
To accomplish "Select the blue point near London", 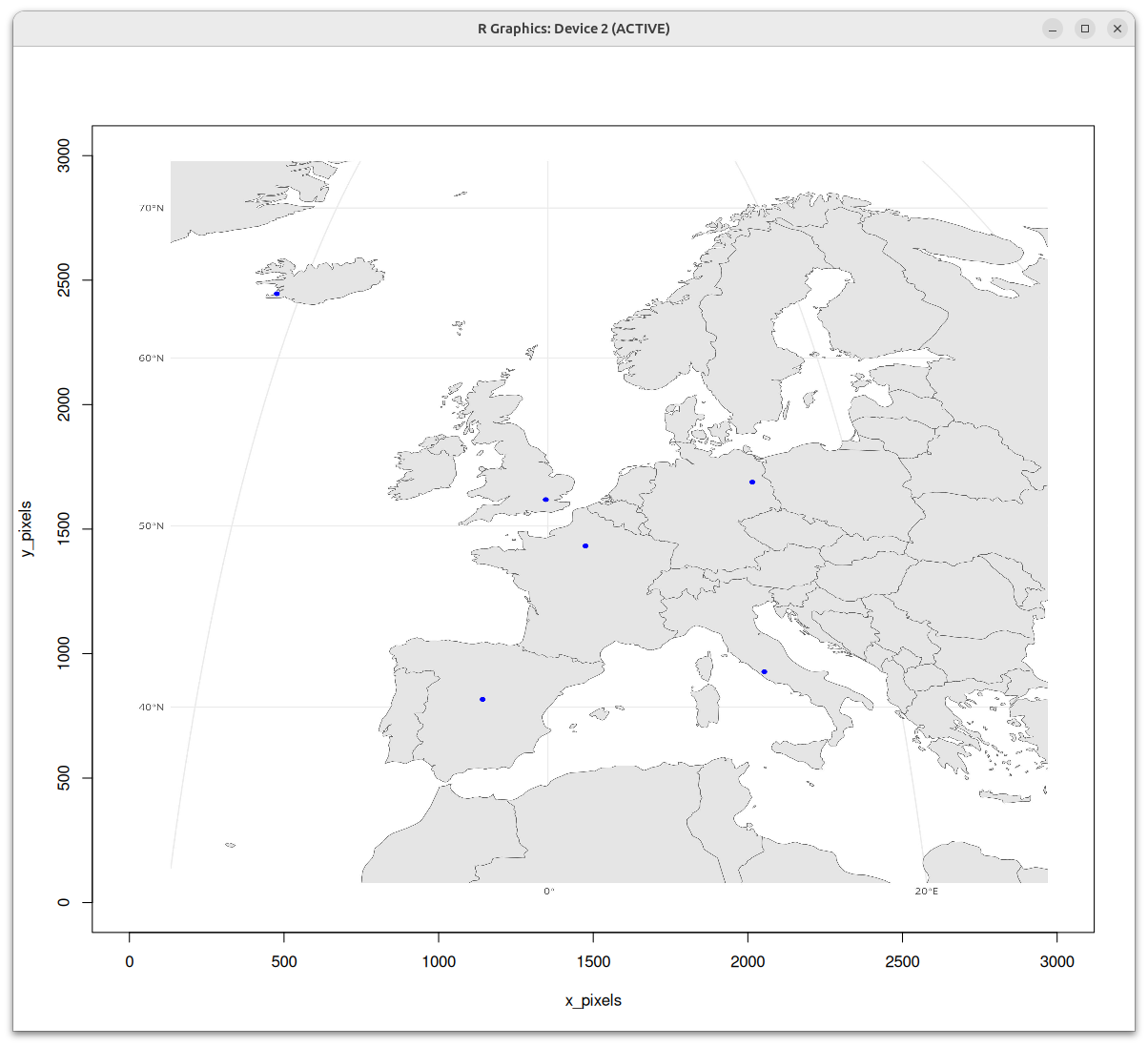I will (544, 498).
